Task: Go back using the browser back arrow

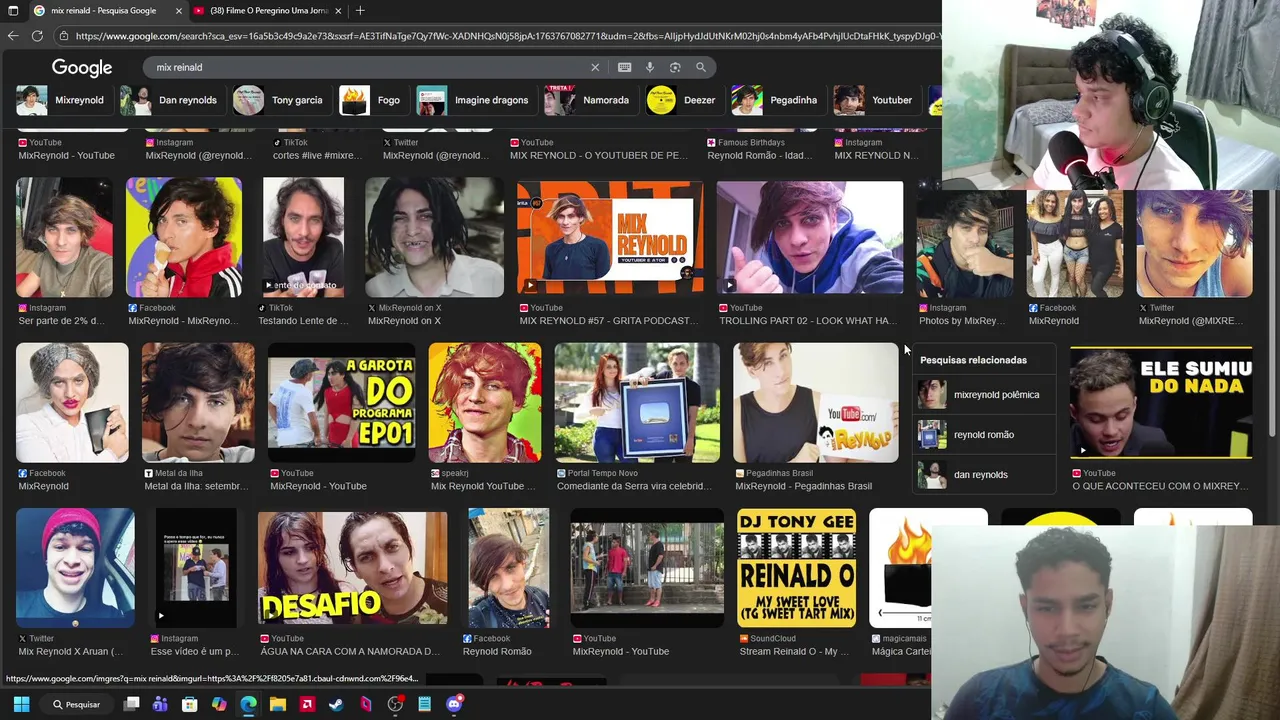Action: click(13, 36)
